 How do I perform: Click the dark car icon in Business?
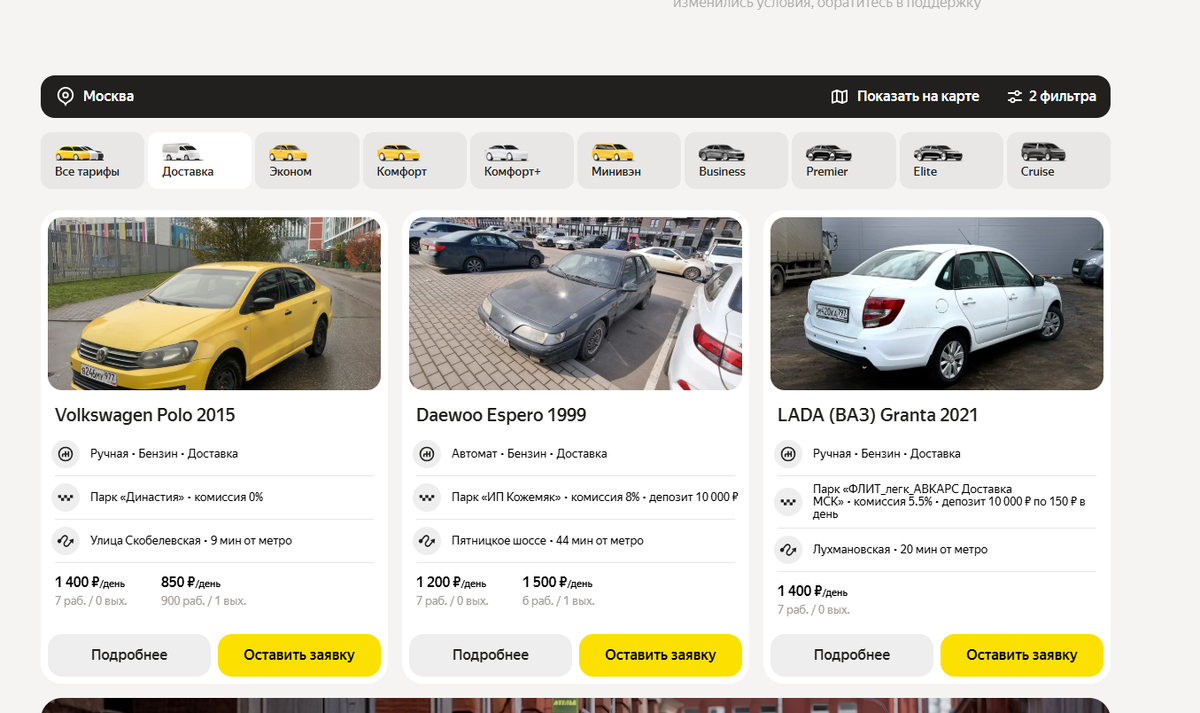click(x=721, y=153)
